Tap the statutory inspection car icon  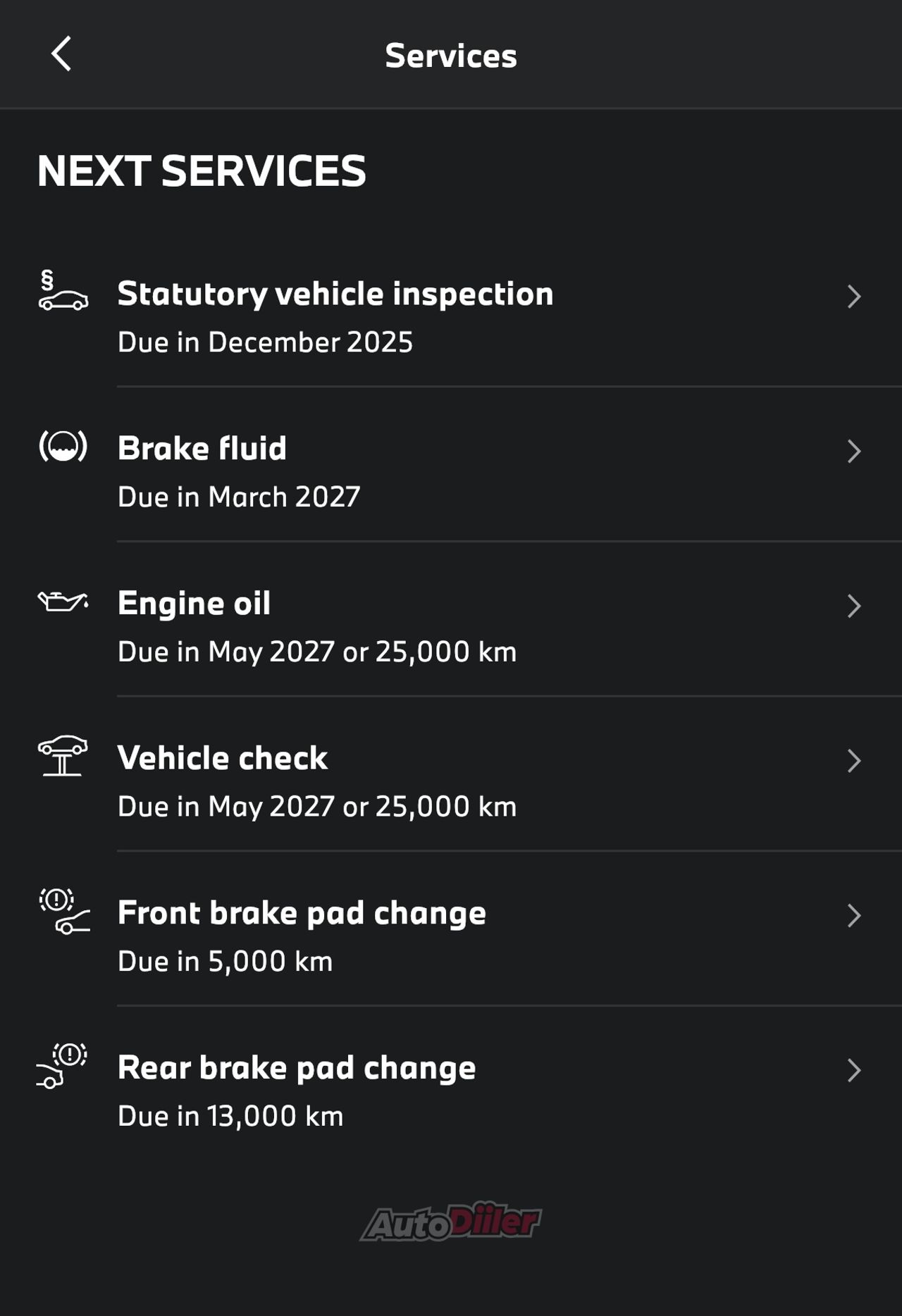pyautogui.click(x=63, y=290)
